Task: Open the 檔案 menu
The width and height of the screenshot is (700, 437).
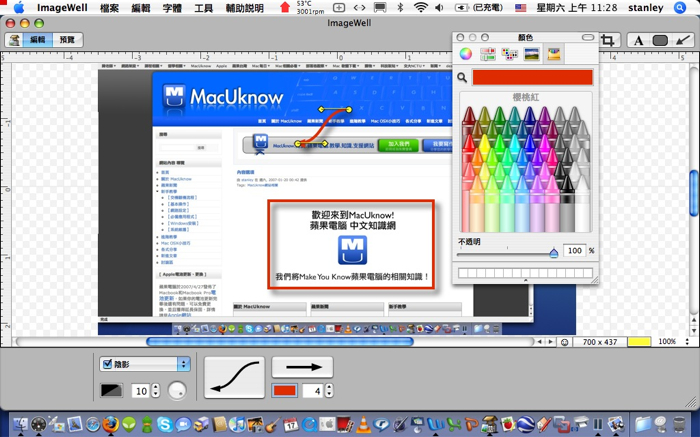Action: [x=109, y=8]
